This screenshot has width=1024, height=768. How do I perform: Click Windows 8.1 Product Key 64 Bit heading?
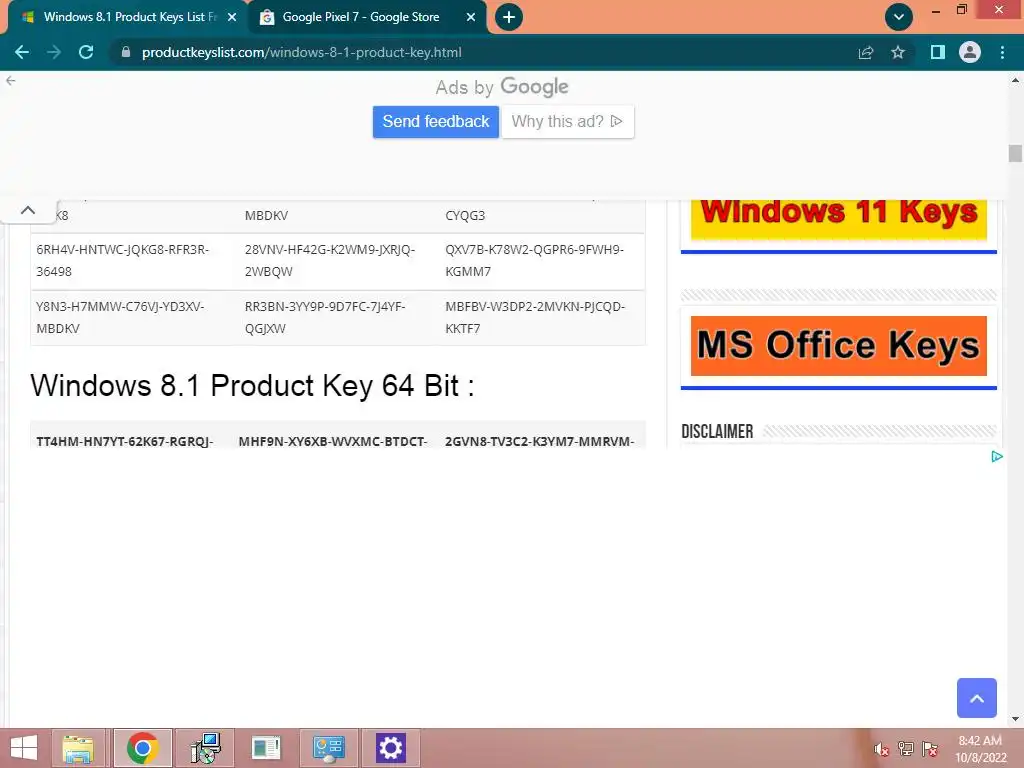pyautogui.click(x=252, y=385)
